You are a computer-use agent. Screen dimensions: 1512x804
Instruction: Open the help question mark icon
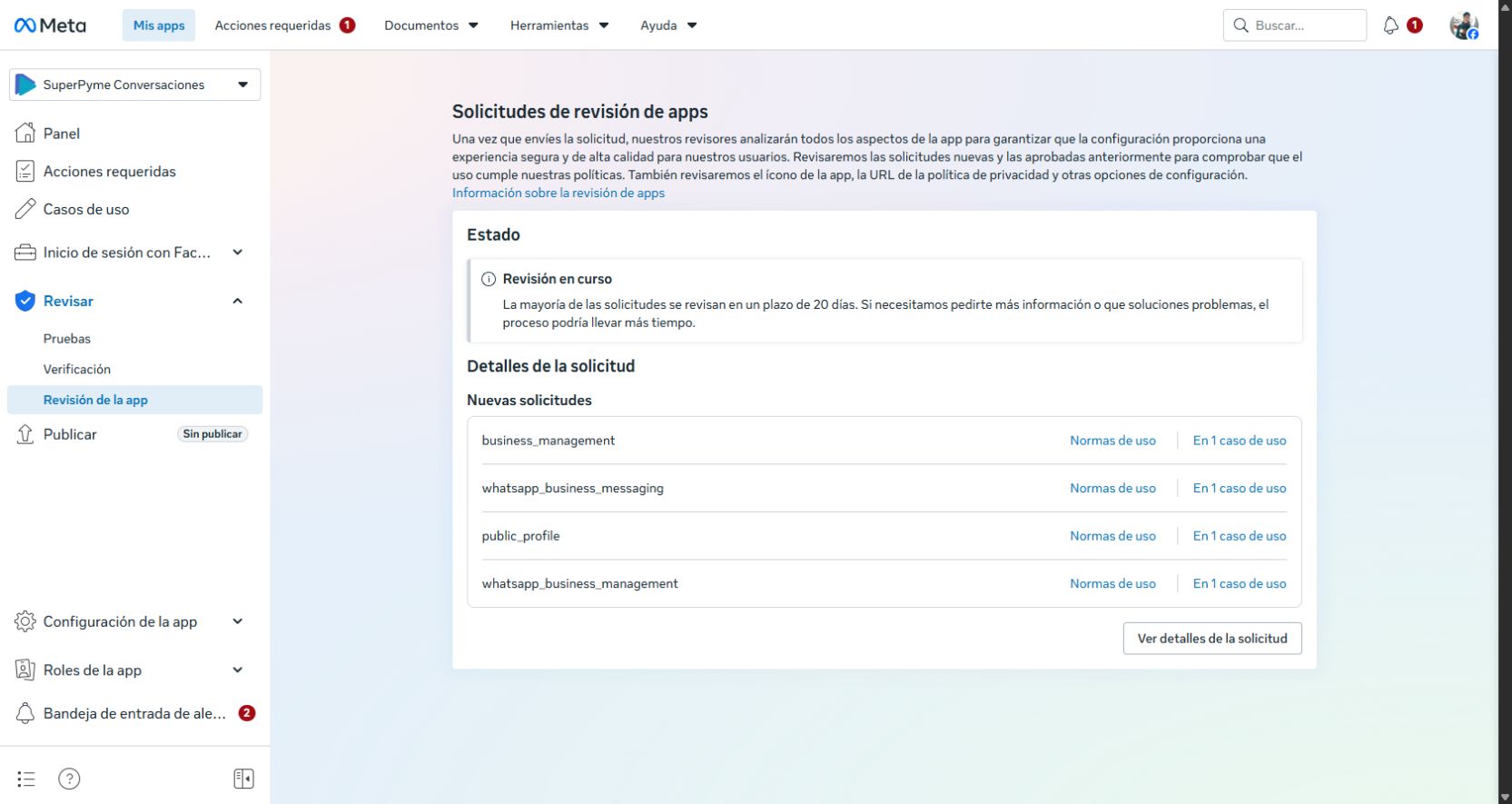(69, 779)
